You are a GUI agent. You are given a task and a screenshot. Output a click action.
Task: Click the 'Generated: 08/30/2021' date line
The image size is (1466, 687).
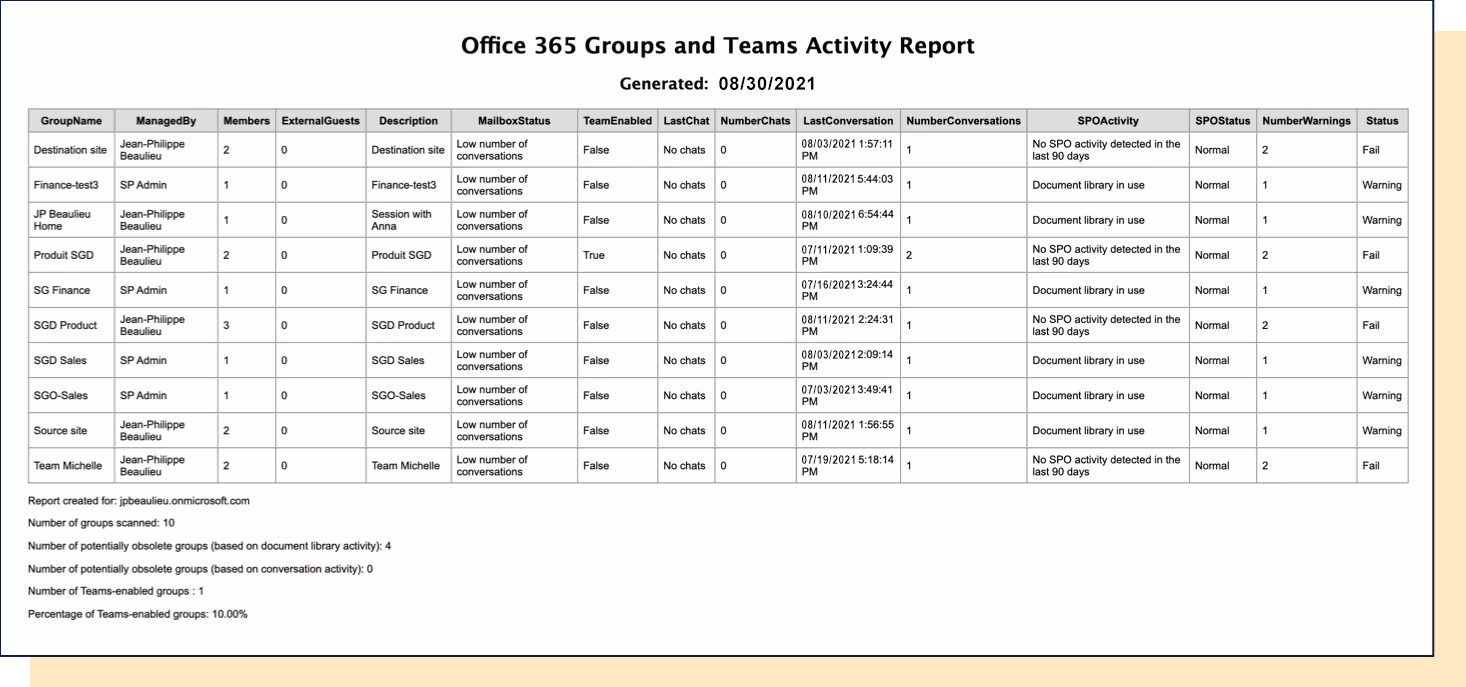(x=717, y=83)
